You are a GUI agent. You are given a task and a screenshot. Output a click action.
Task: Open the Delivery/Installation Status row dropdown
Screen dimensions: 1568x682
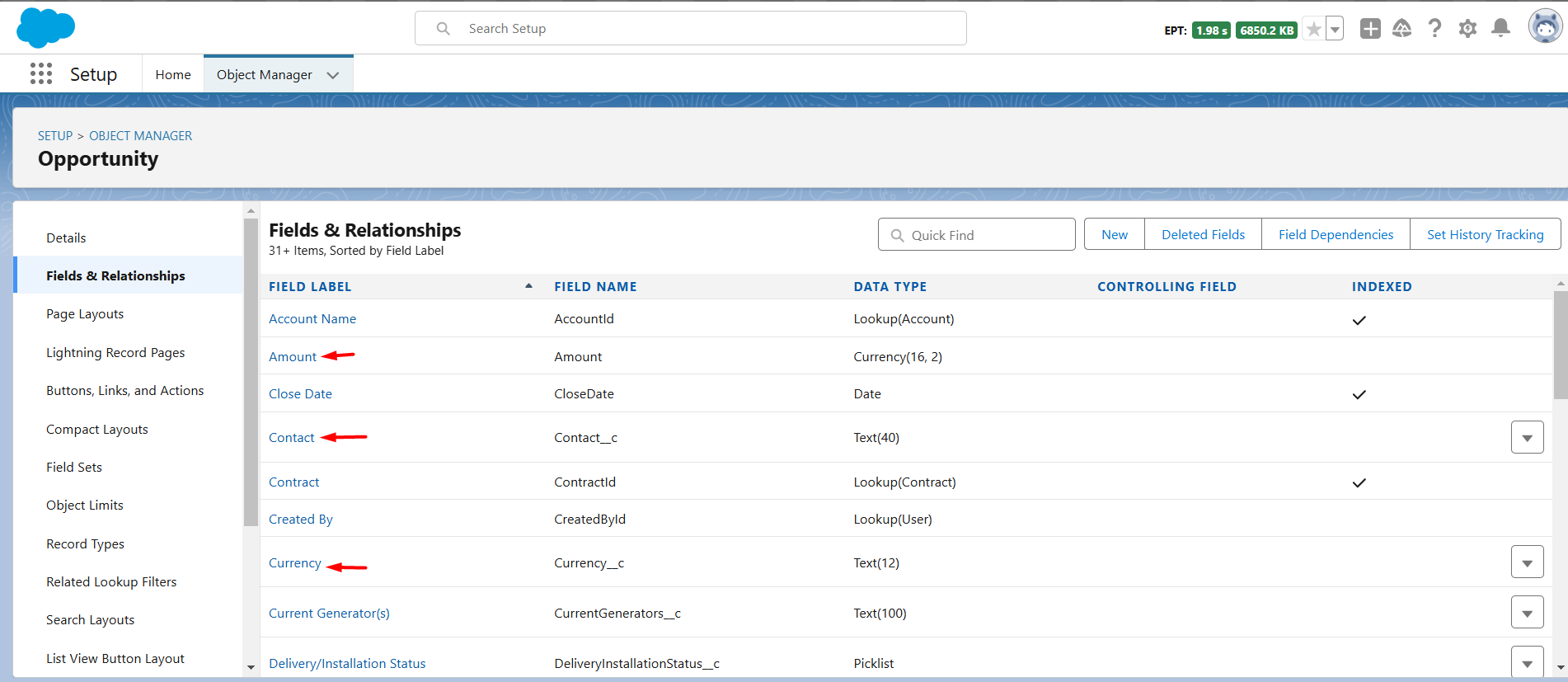pos(1527,663)
